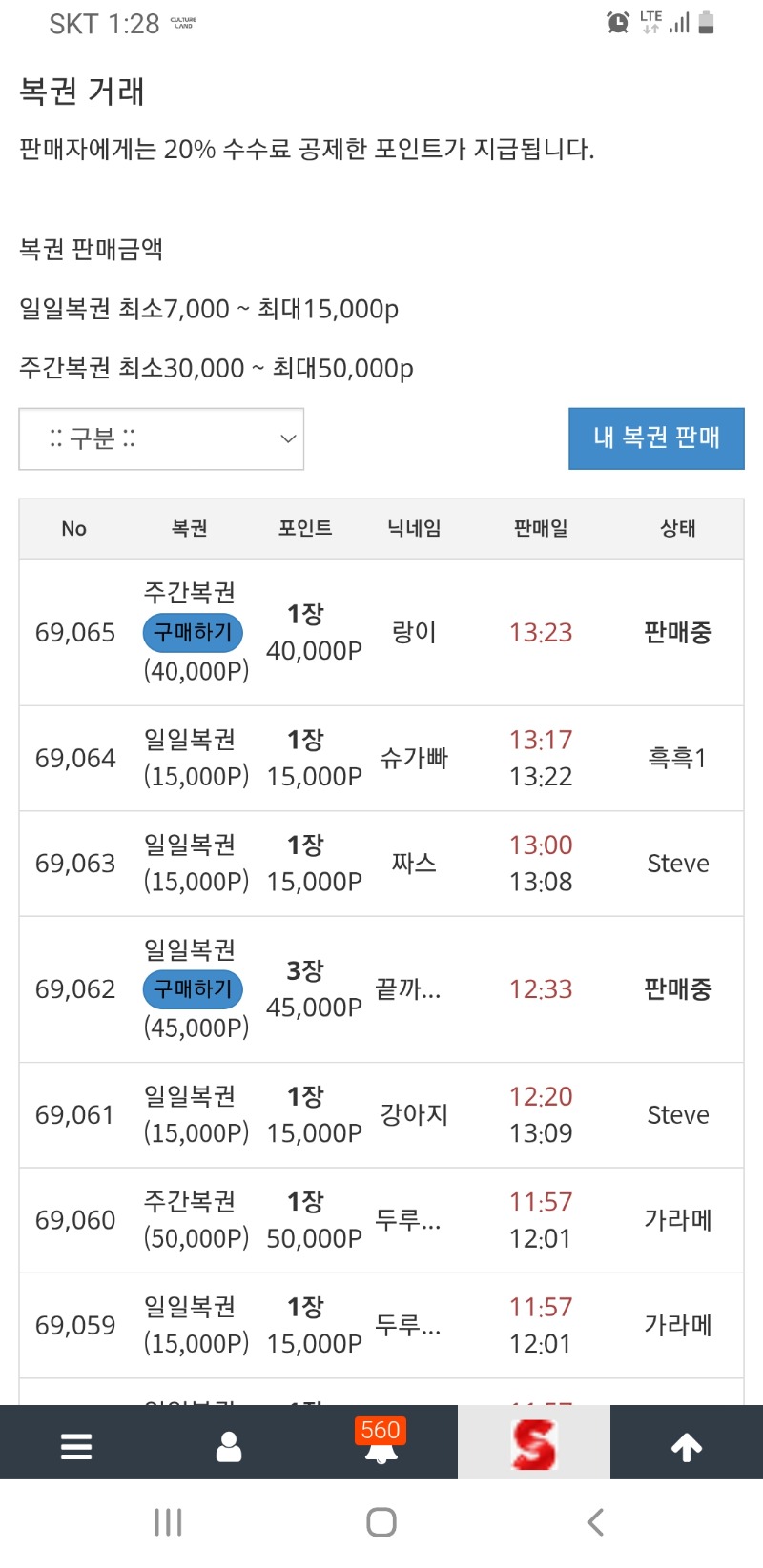Tap buyer name 흑흑1 in status column
The image size is (763, 1568).
click(677, 758)
